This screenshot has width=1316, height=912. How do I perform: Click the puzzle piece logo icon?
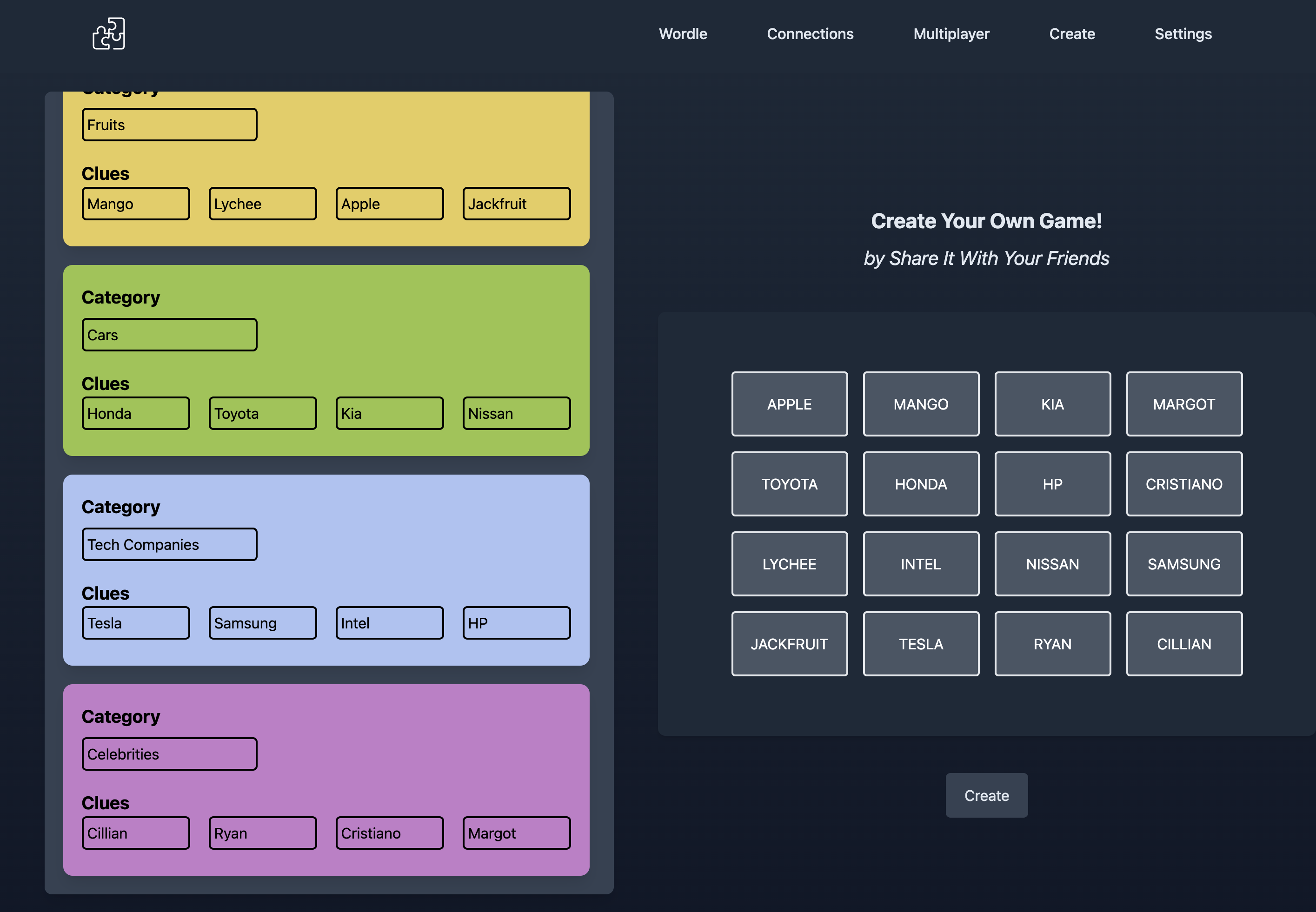coord(109,33)
